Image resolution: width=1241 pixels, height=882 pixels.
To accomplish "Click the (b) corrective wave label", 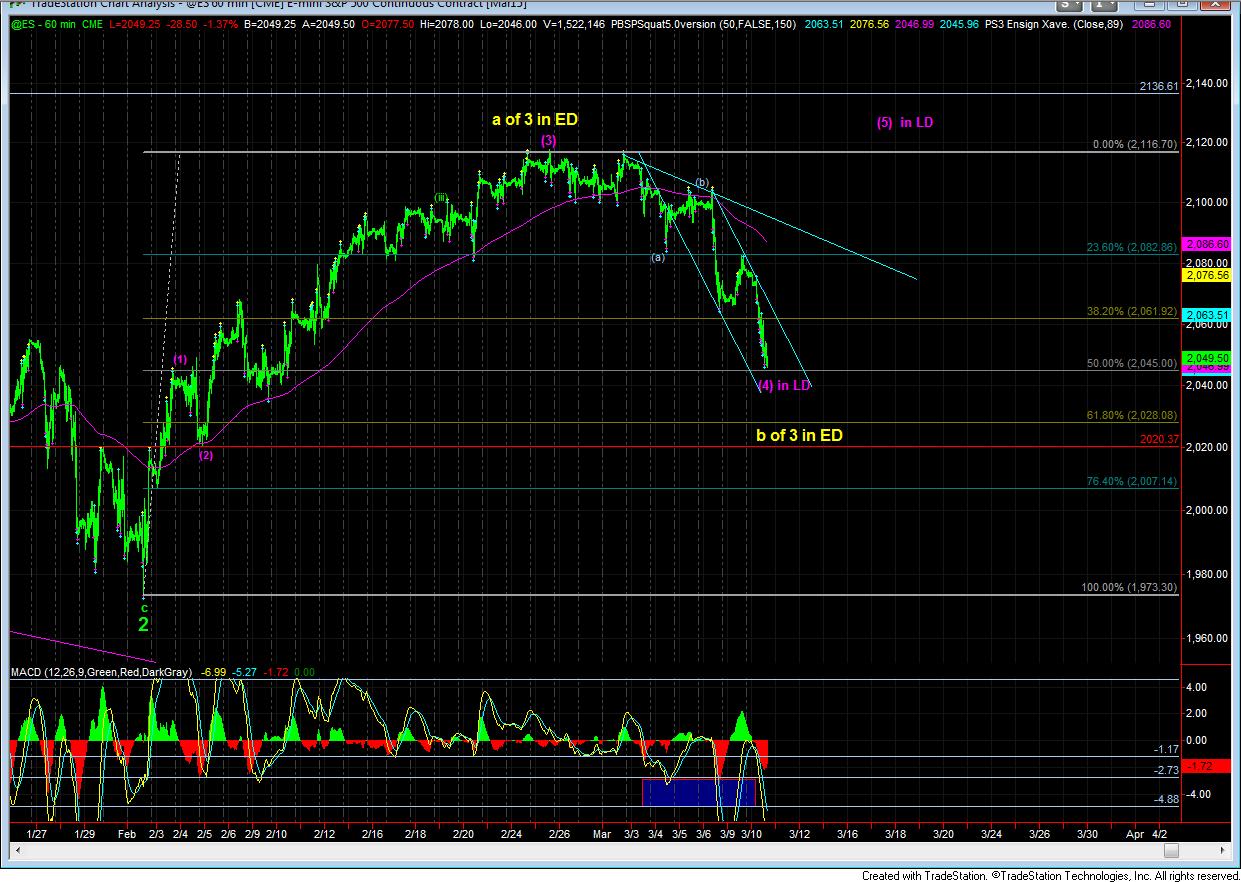I will [703, 183].
